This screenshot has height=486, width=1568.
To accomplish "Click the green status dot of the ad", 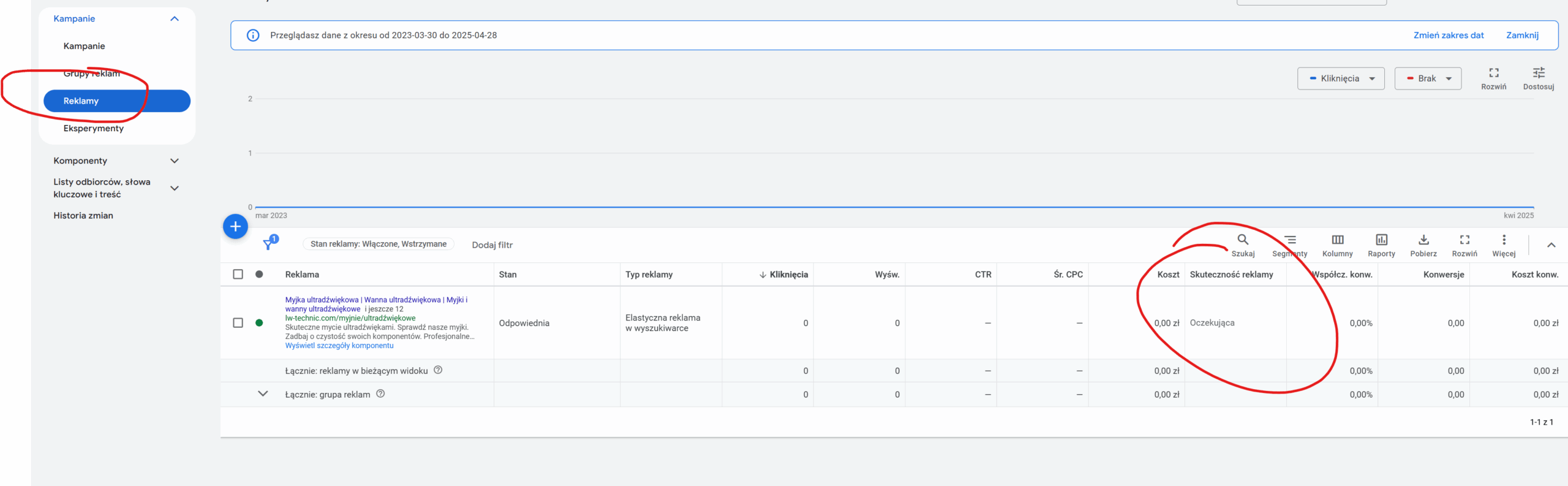I will click(x=259, y=323).
